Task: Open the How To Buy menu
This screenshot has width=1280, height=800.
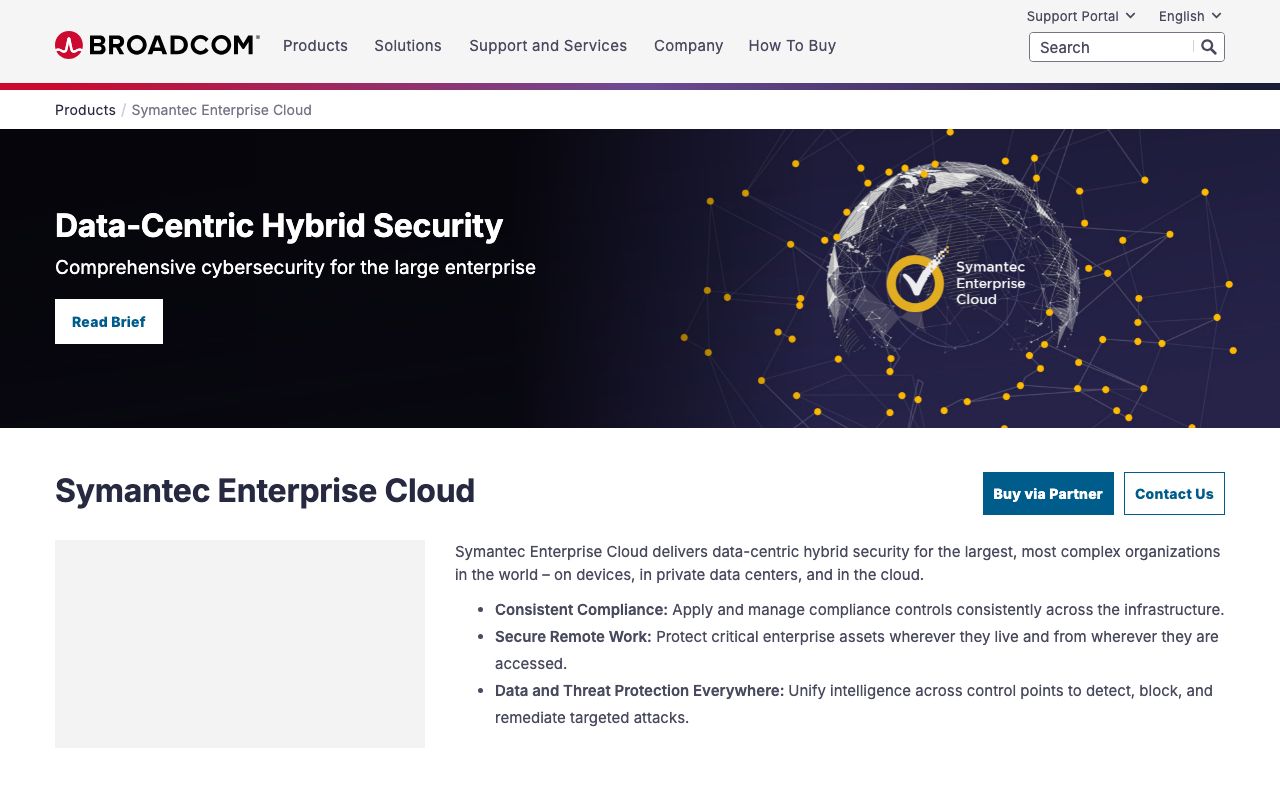Action: [x=792, y=46]
